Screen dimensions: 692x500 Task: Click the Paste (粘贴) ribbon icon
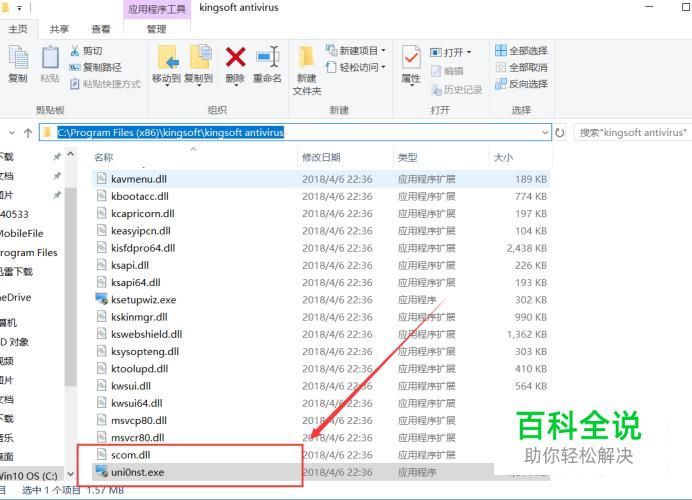(x=50, y=64)
